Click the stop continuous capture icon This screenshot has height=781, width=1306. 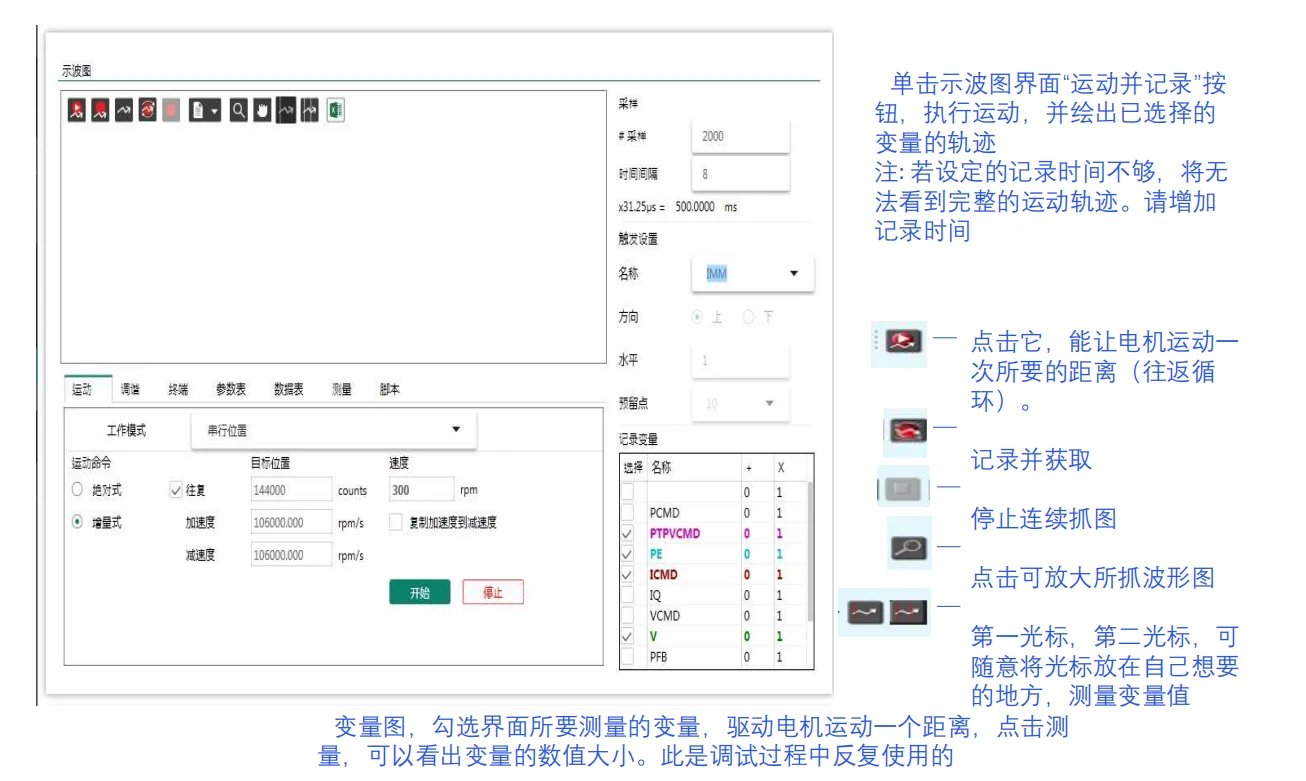(171, 110)
